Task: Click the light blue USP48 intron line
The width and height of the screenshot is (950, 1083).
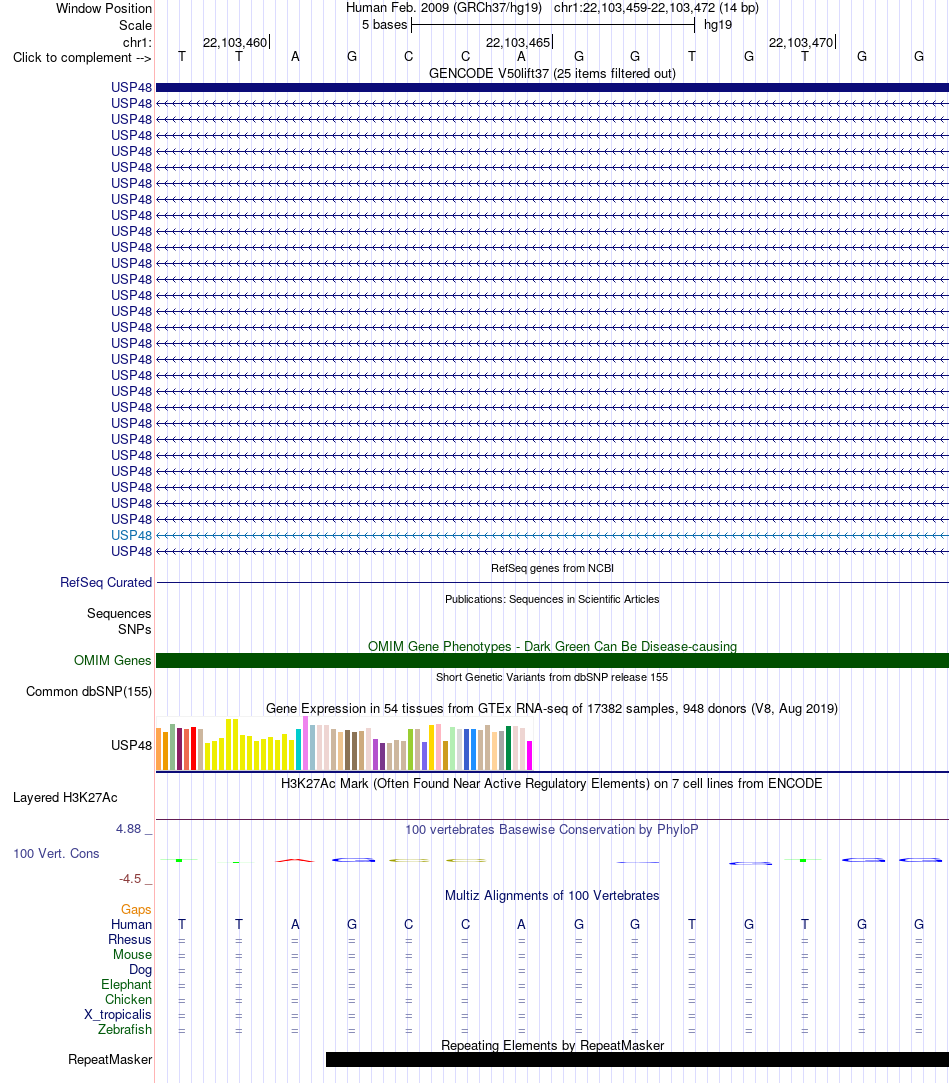Action: 552,535
